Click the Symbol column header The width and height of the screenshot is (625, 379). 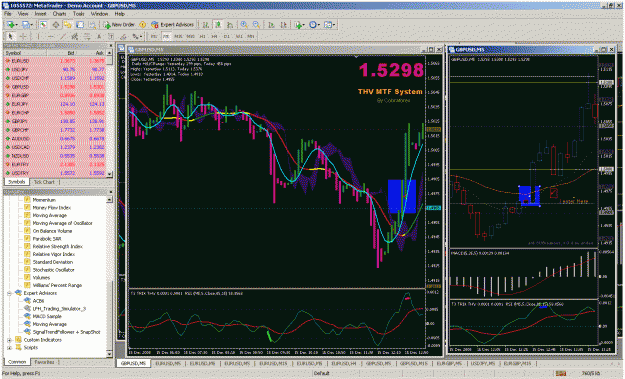pyautogui.click(x=25, y=53)
